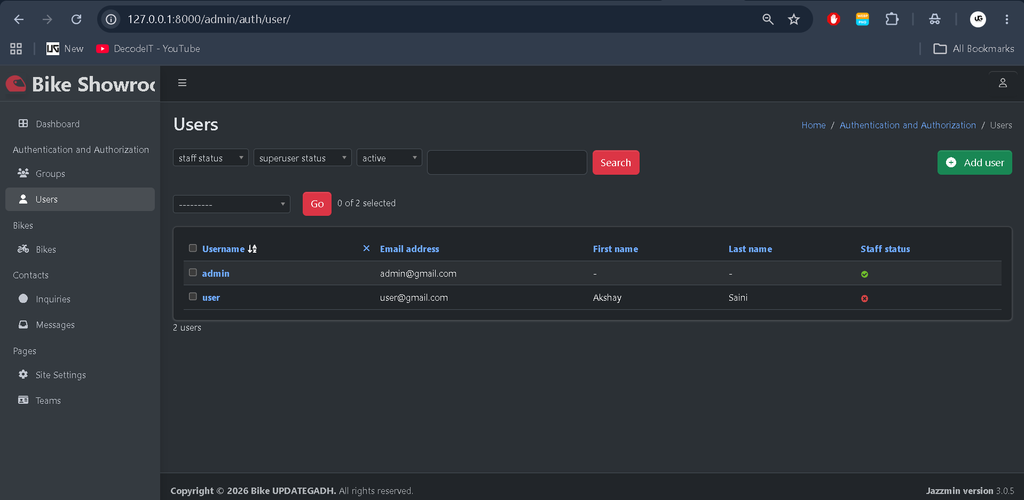Image resolution: width=1024 pixels, height=500 pixels.
Task: Click the Go button
Action: [x=317, y=204]
